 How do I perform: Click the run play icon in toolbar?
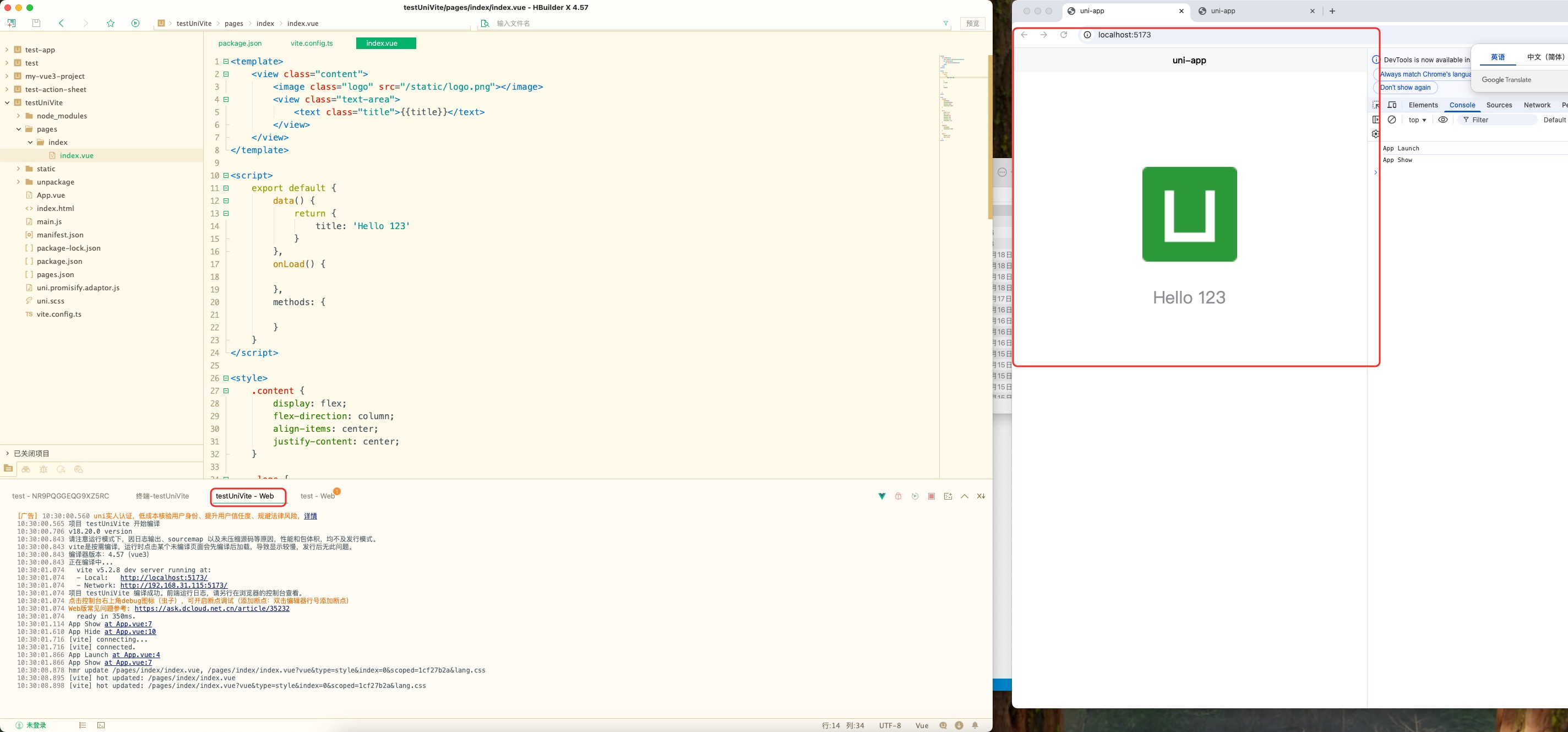click(x=135, y=23)
